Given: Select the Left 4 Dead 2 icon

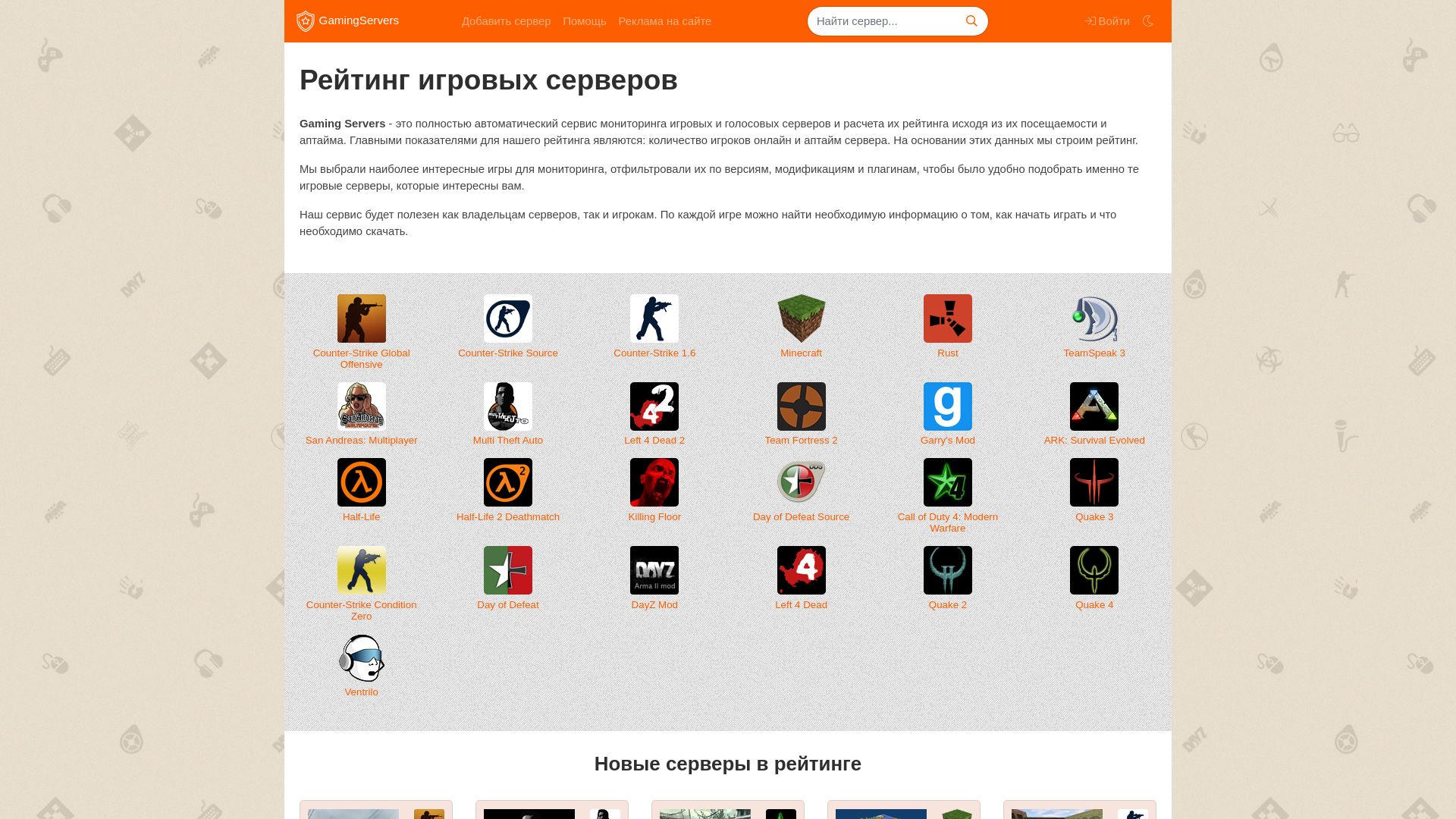Looking at the screenshot, I should [x=654, y=406].
